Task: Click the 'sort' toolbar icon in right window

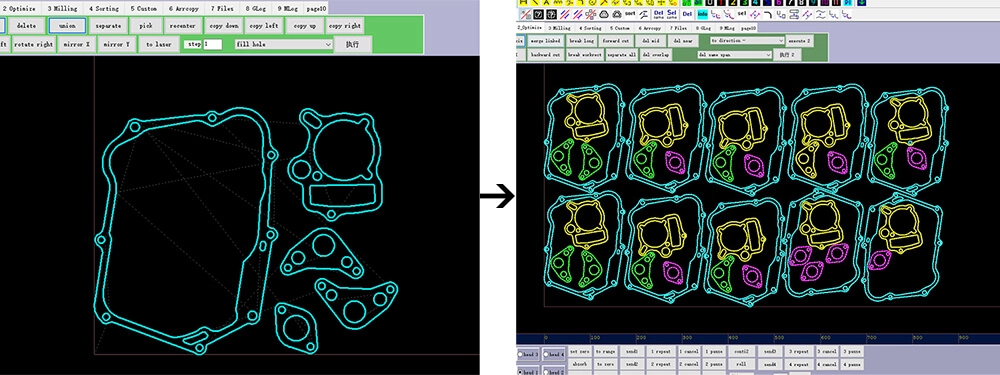Action: (630, 13)
